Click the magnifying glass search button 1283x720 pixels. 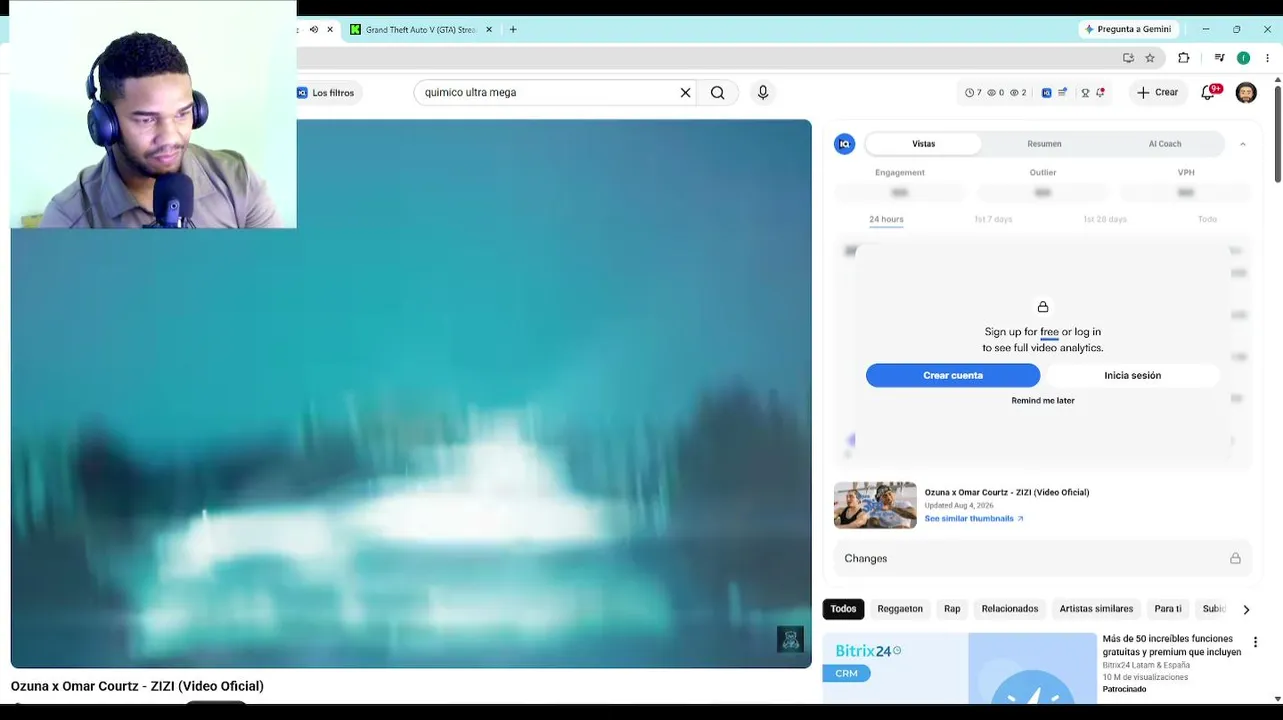(718, 92)
